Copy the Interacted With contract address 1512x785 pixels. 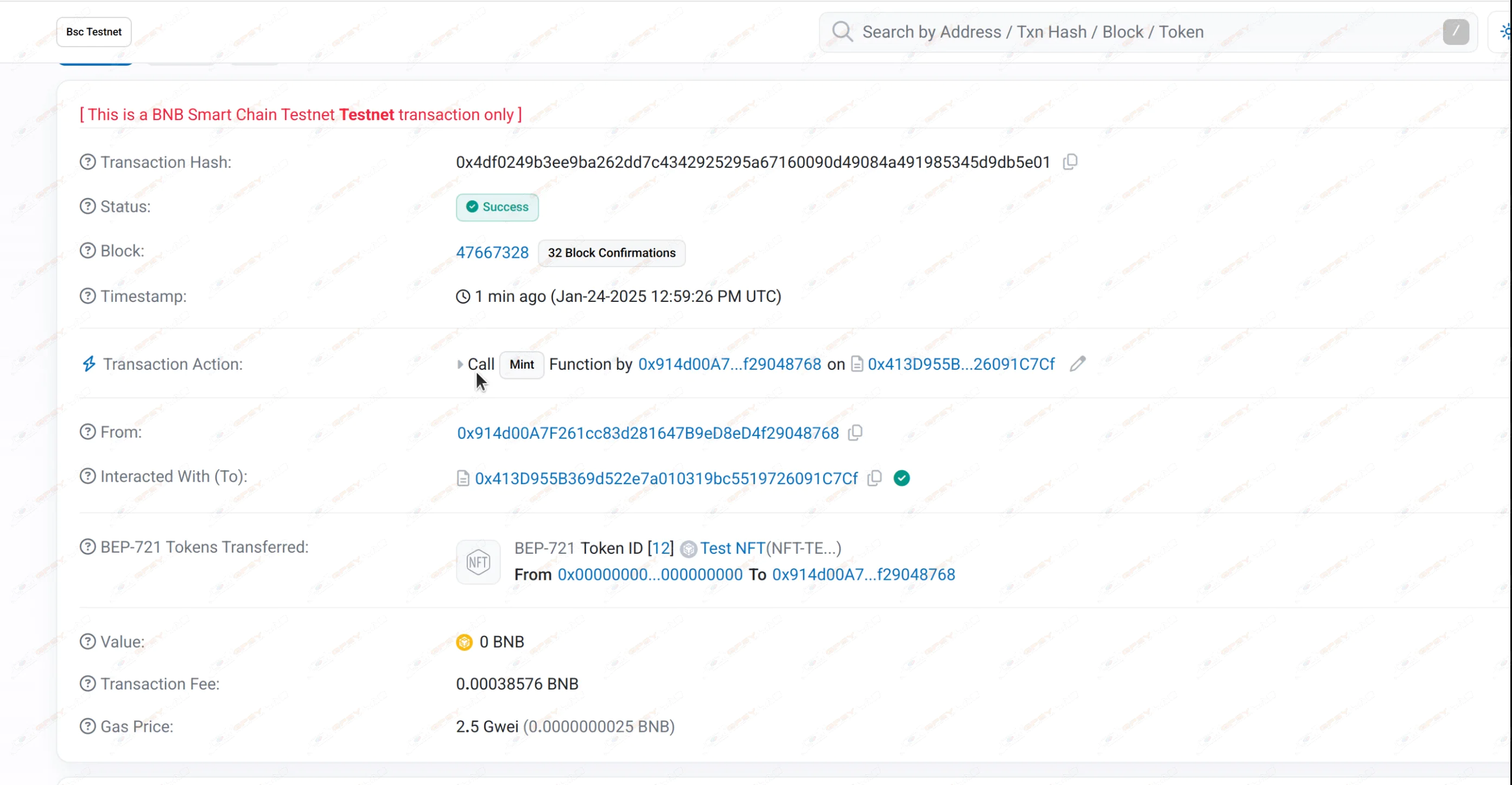tap(874, 478)
